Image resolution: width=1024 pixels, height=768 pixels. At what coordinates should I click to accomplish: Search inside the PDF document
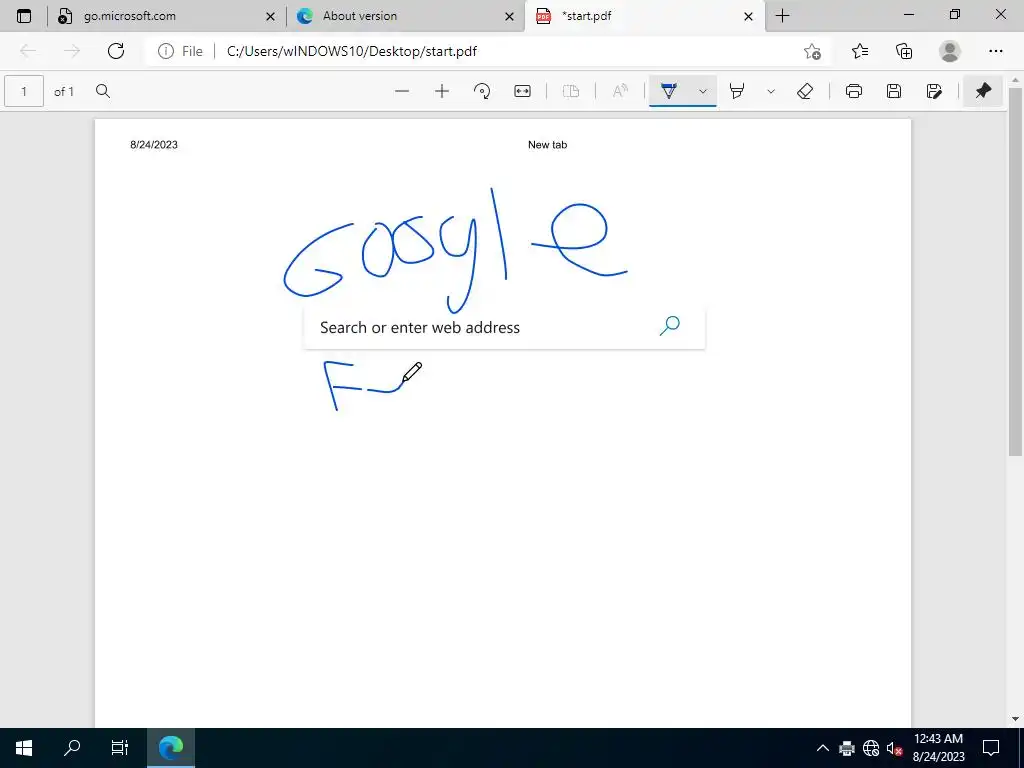pos(103,91)
